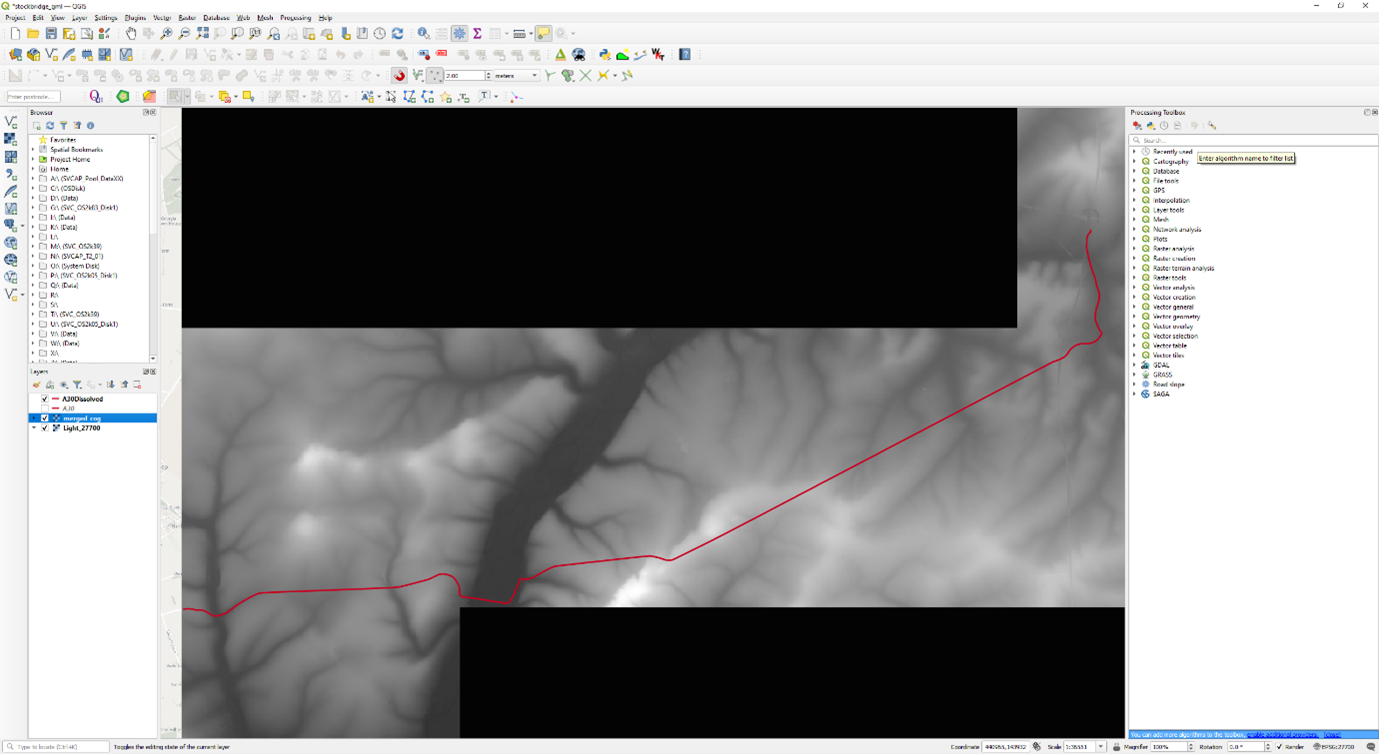Toggle the Render checkbox in status bar
This screenshot has height=754, width=1379.
[x=1280, y=747]
